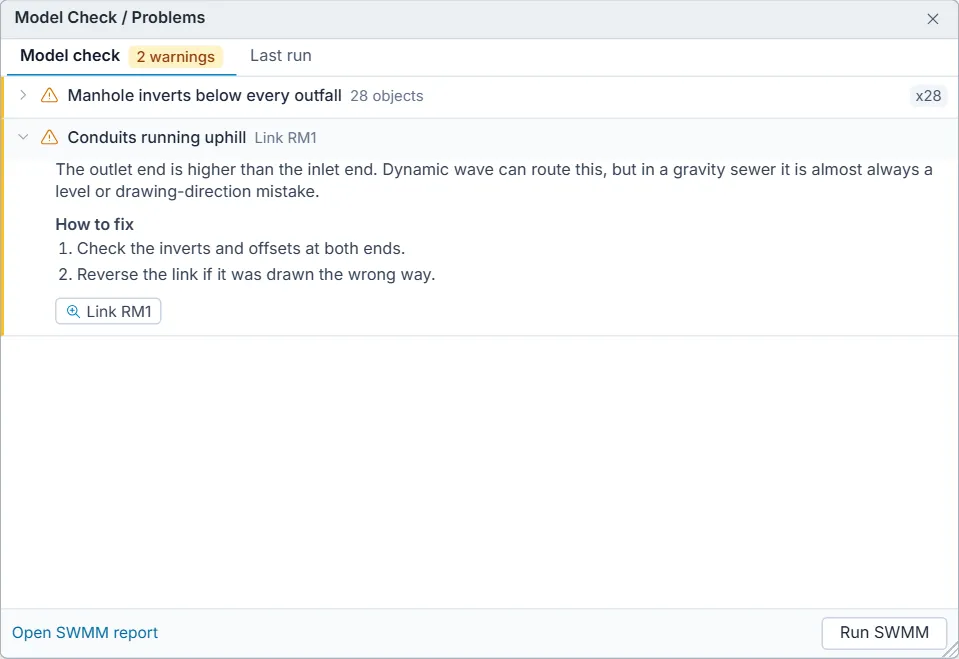Click magnifier icon in Link RM1 button
The image size is (959, 659).
click(73, 311)
